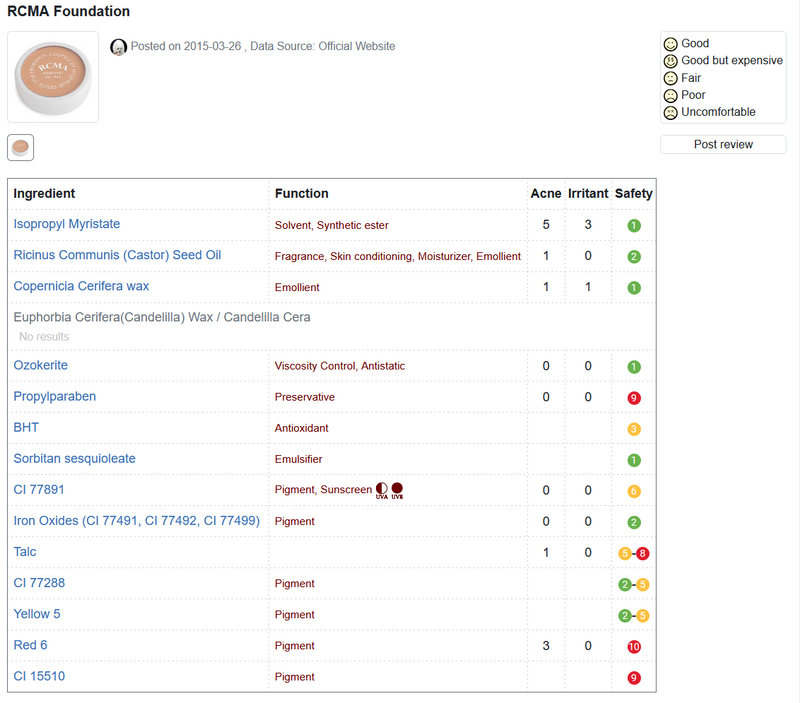
Task: Click the Poor sad face icon
Action: [x=670, y=95]
